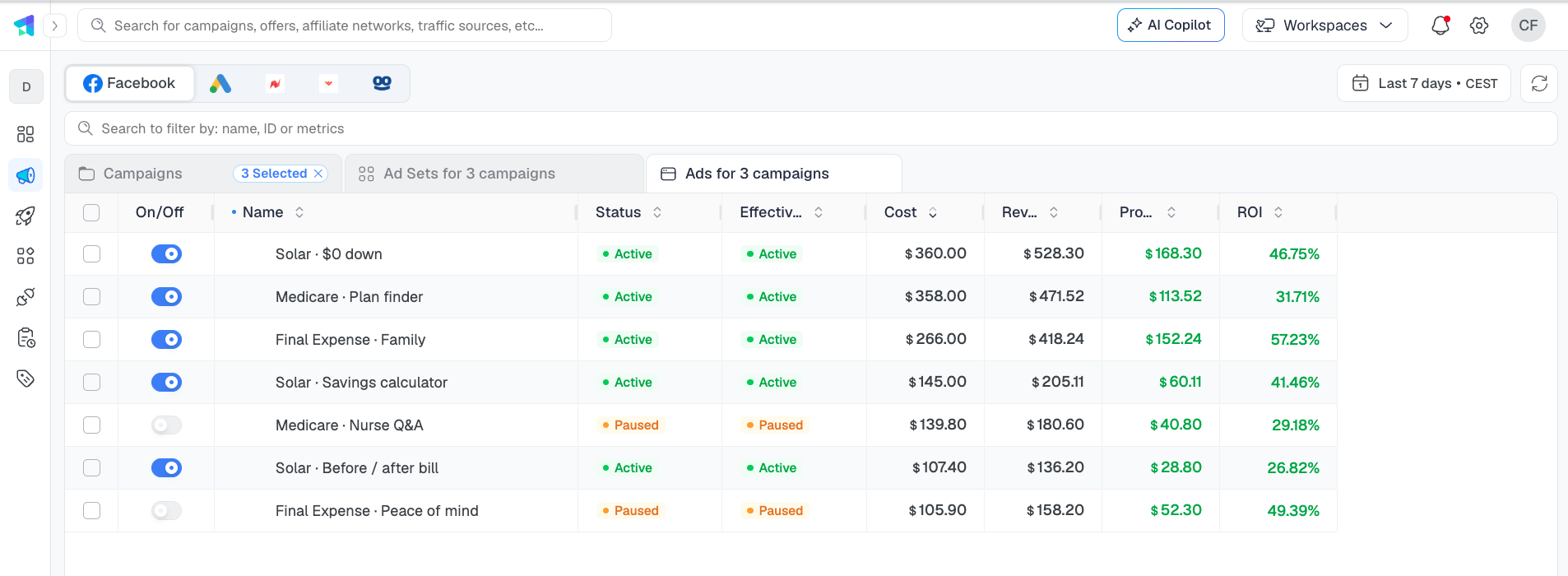Focus the global campaign search field
Screen dimensions: 1568x576
point(345,26)
